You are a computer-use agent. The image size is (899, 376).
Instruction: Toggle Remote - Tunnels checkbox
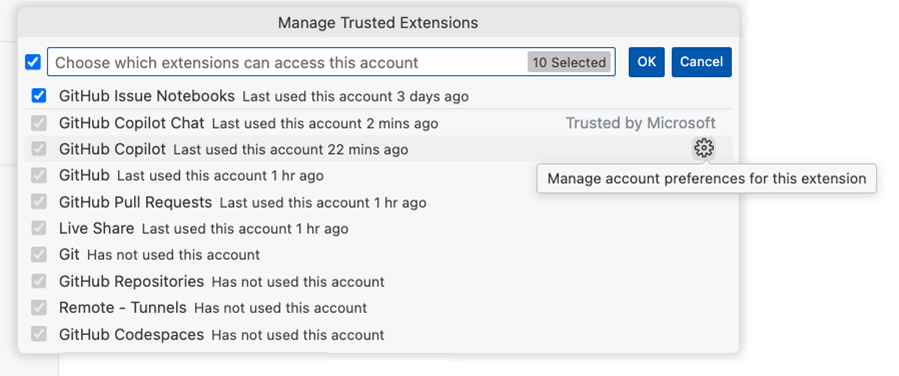38,308
